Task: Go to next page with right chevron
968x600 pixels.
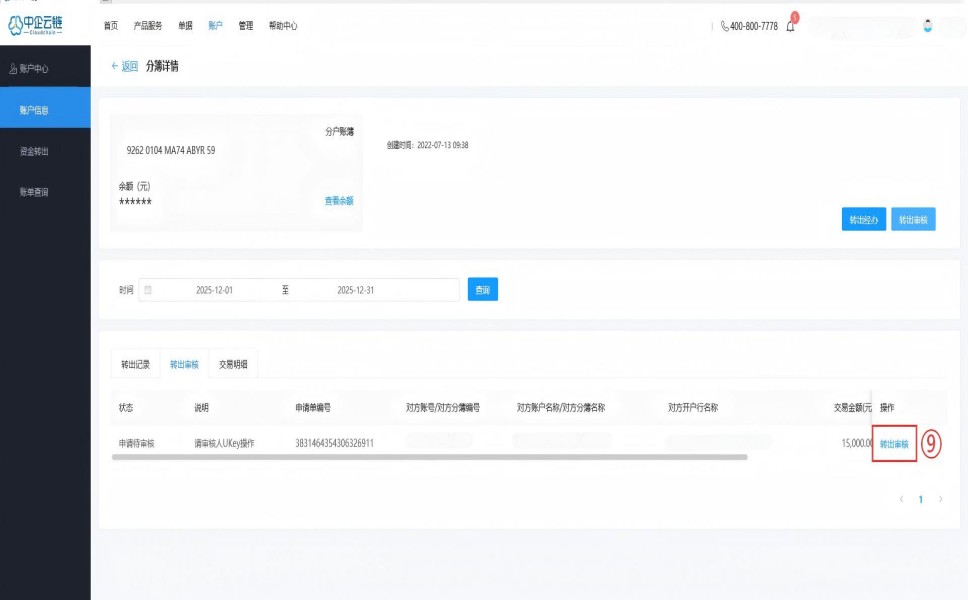Action: click(940, 499)
